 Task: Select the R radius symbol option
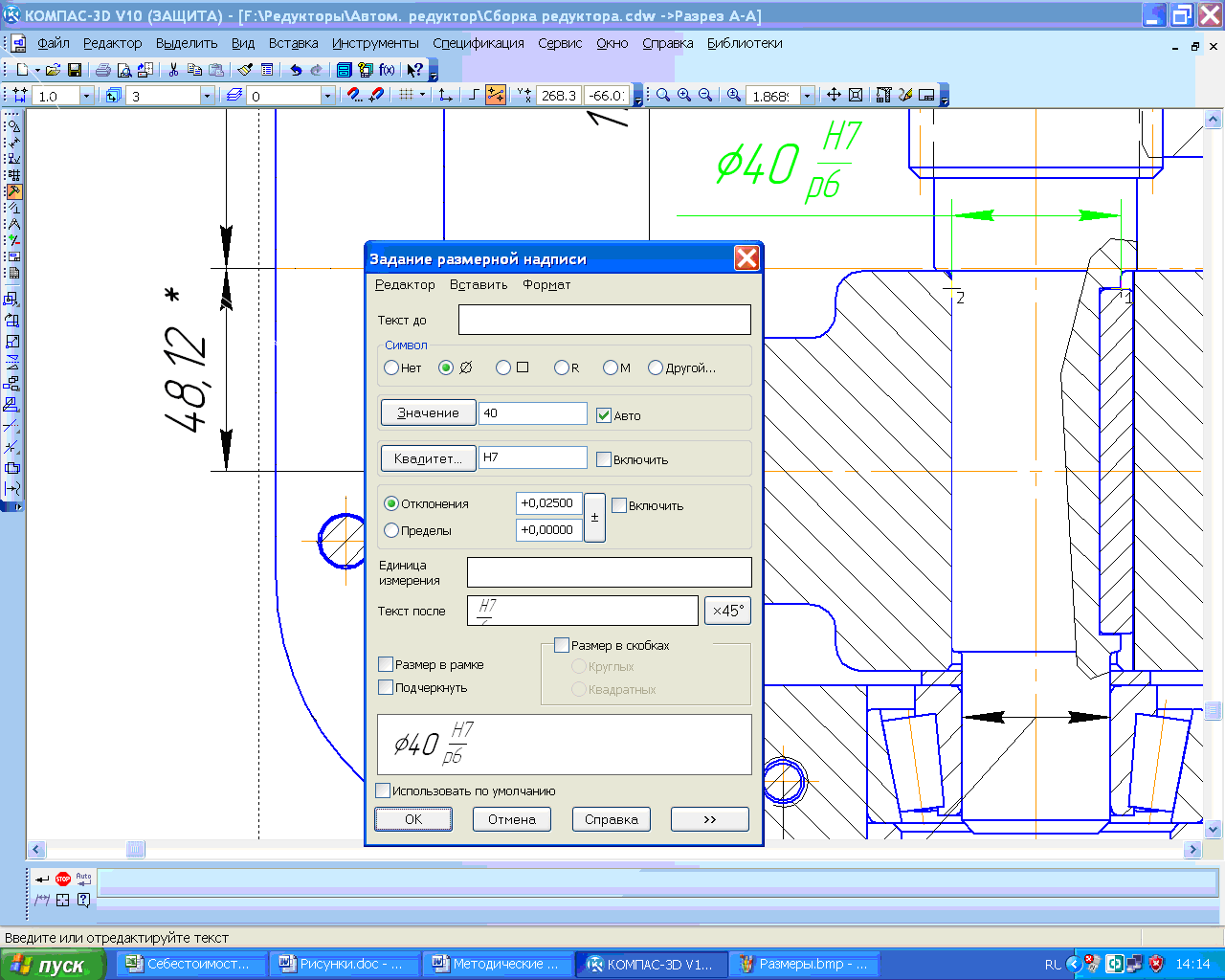click(562, 367)
